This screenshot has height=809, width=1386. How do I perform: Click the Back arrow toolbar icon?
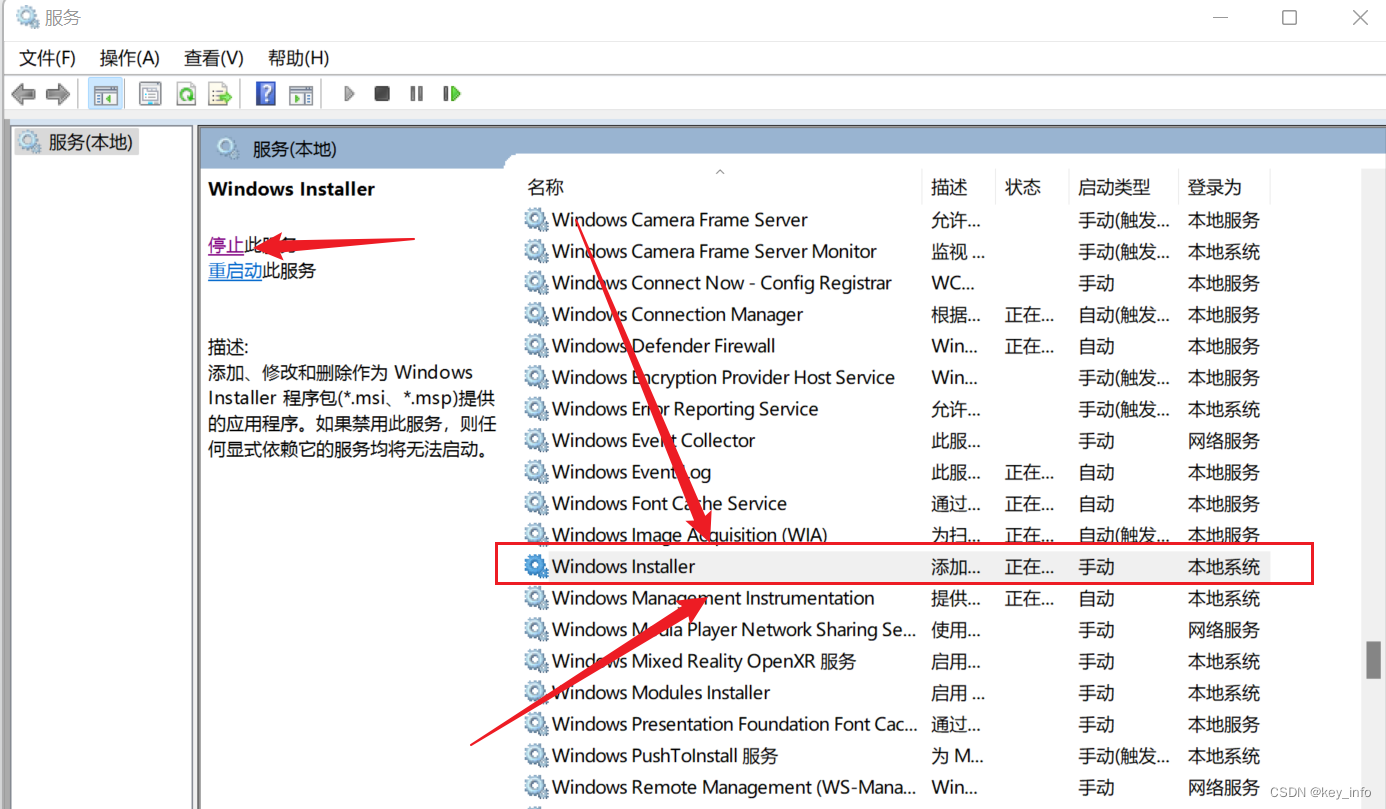coord(24,94)
